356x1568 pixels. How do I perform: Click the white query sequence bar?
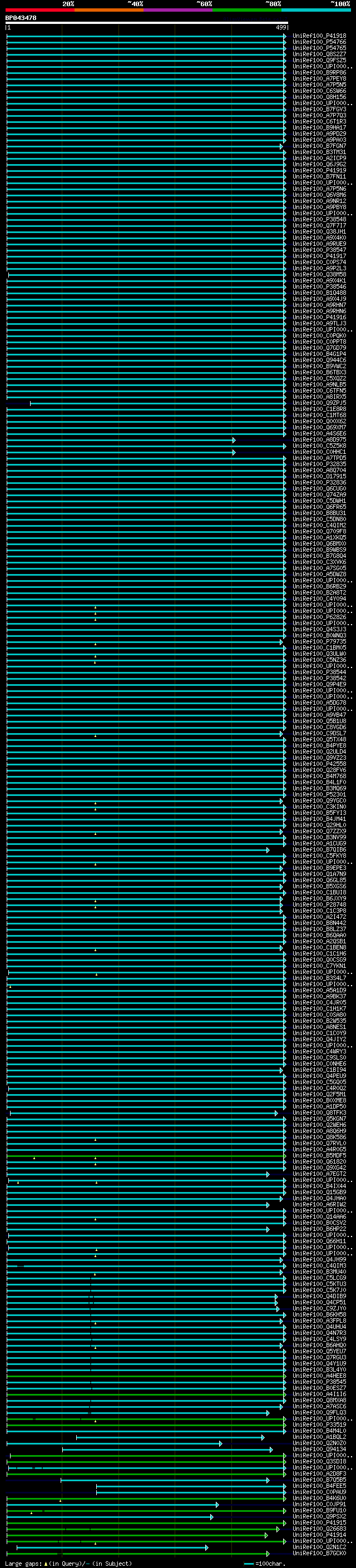coord(147,23)
